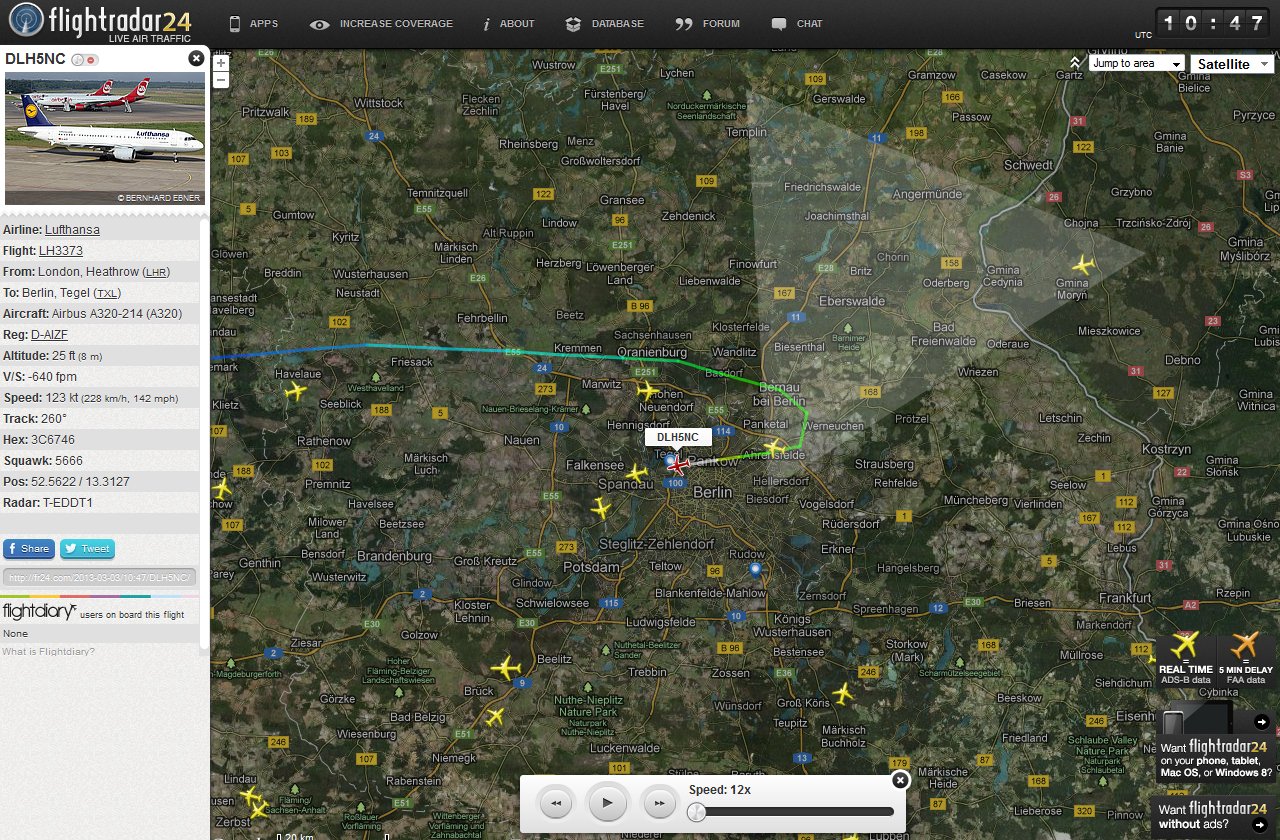
Task: Open the Flightradar24 mobile apps promo arrow
Action: [1262, 721]
